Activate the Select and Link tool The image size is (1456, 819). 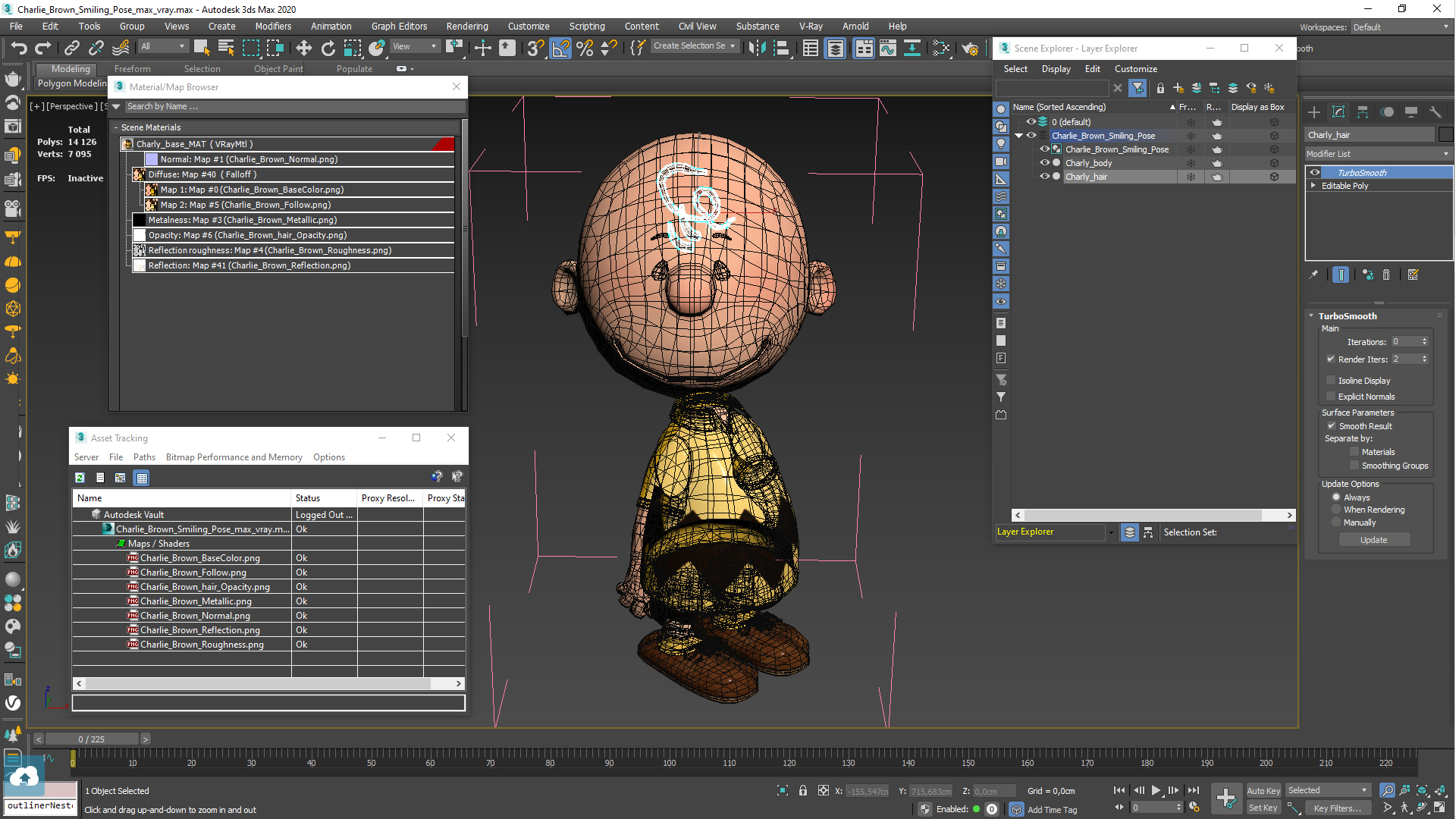click(72, 48)
